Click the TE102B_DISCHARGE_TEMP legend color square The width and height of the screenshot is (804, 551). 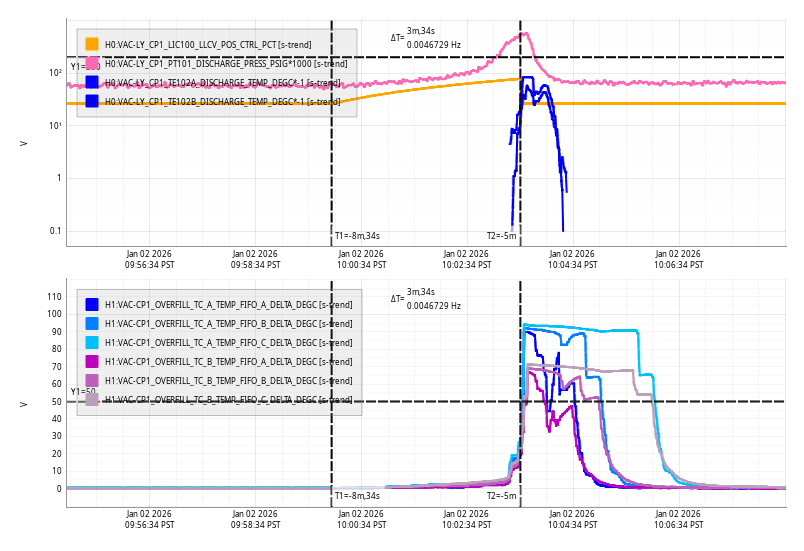coord(92,101)
